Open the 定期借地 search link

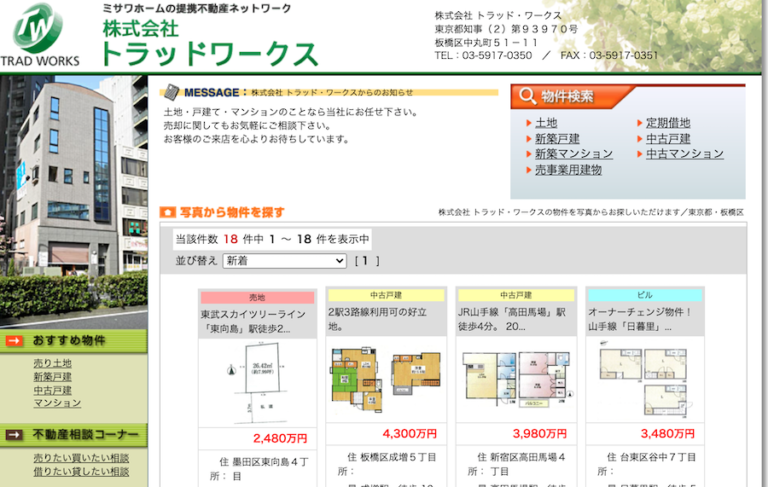coord(668,122)
